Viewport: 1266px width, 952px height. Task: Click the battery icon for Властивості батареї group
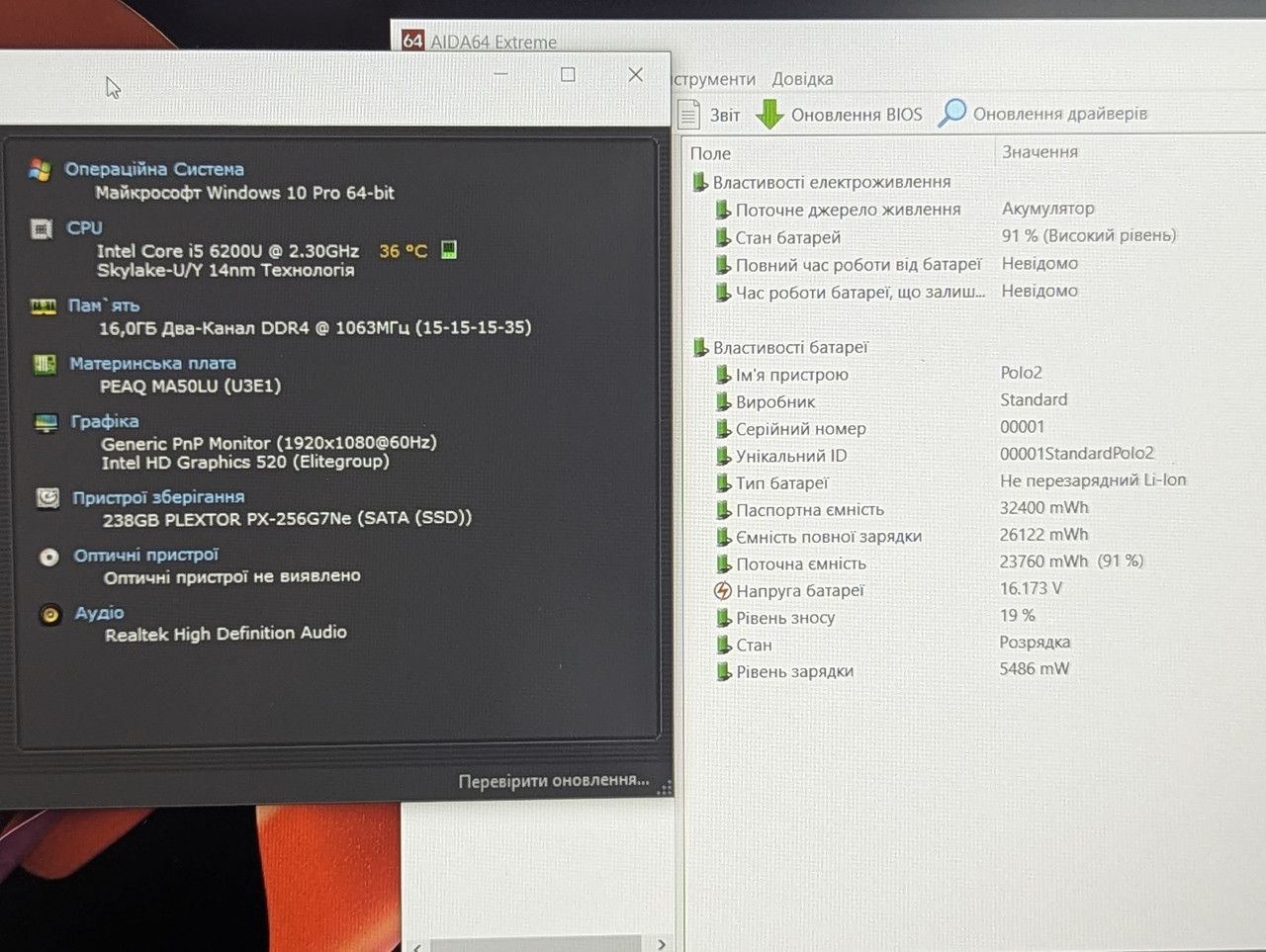tap(700, 347)
